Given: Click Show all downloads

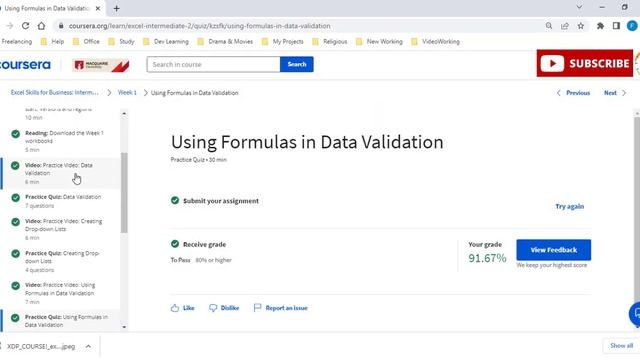Looking at the screenshot, I should [x=621, y=346].
